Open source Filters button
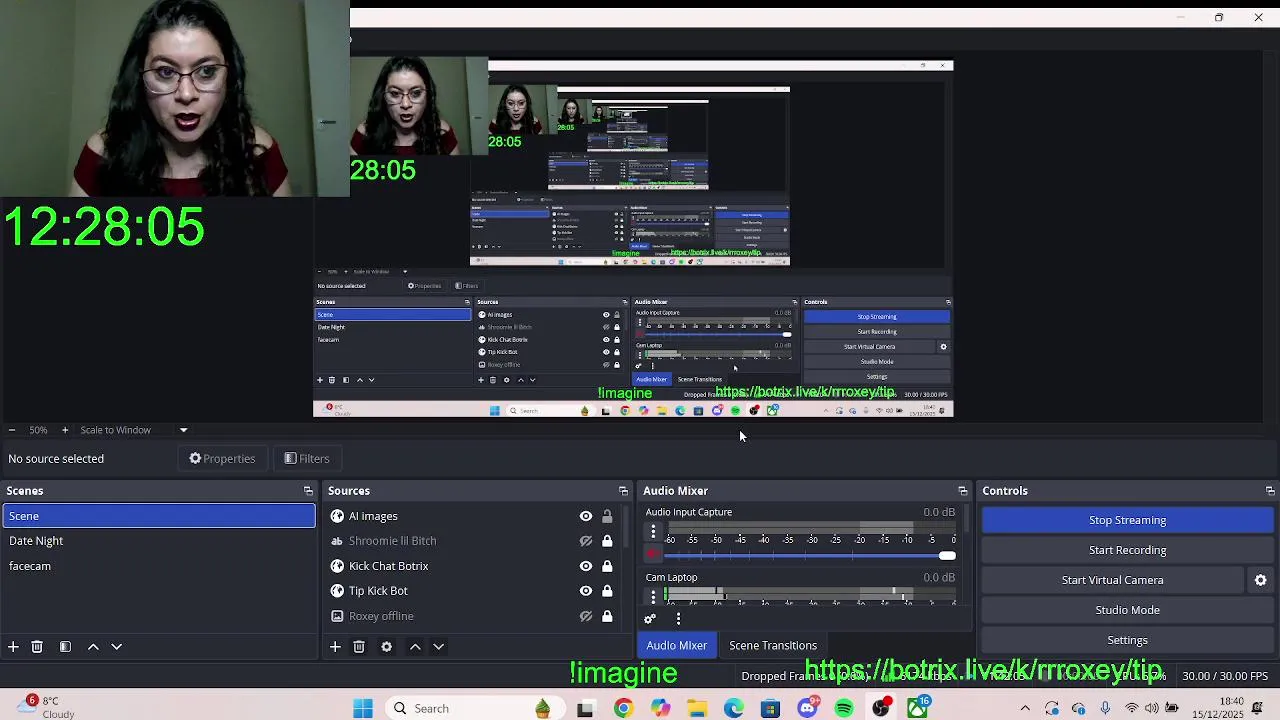 pos(307,459)
